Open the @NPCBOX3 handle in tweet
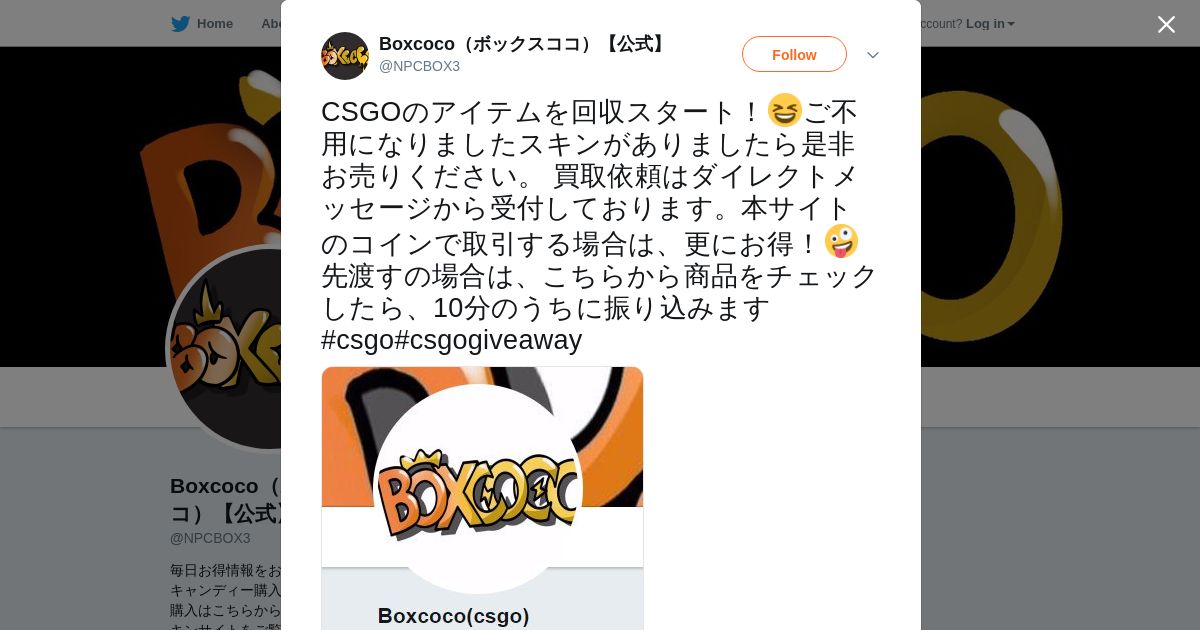 coord(419,66)
